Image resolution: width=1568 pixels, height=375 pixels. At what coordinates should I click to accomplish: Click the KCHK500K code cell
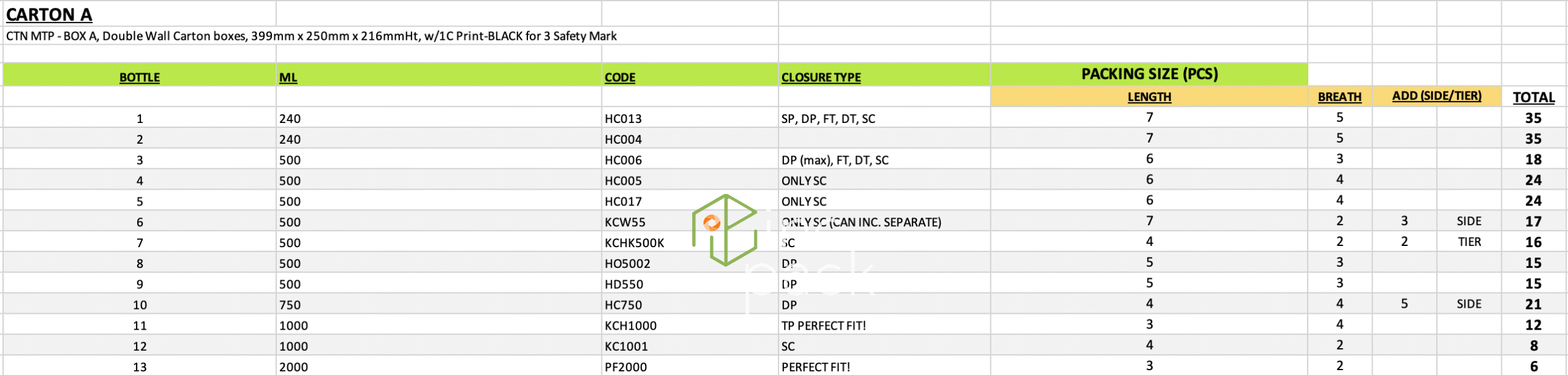634,243
